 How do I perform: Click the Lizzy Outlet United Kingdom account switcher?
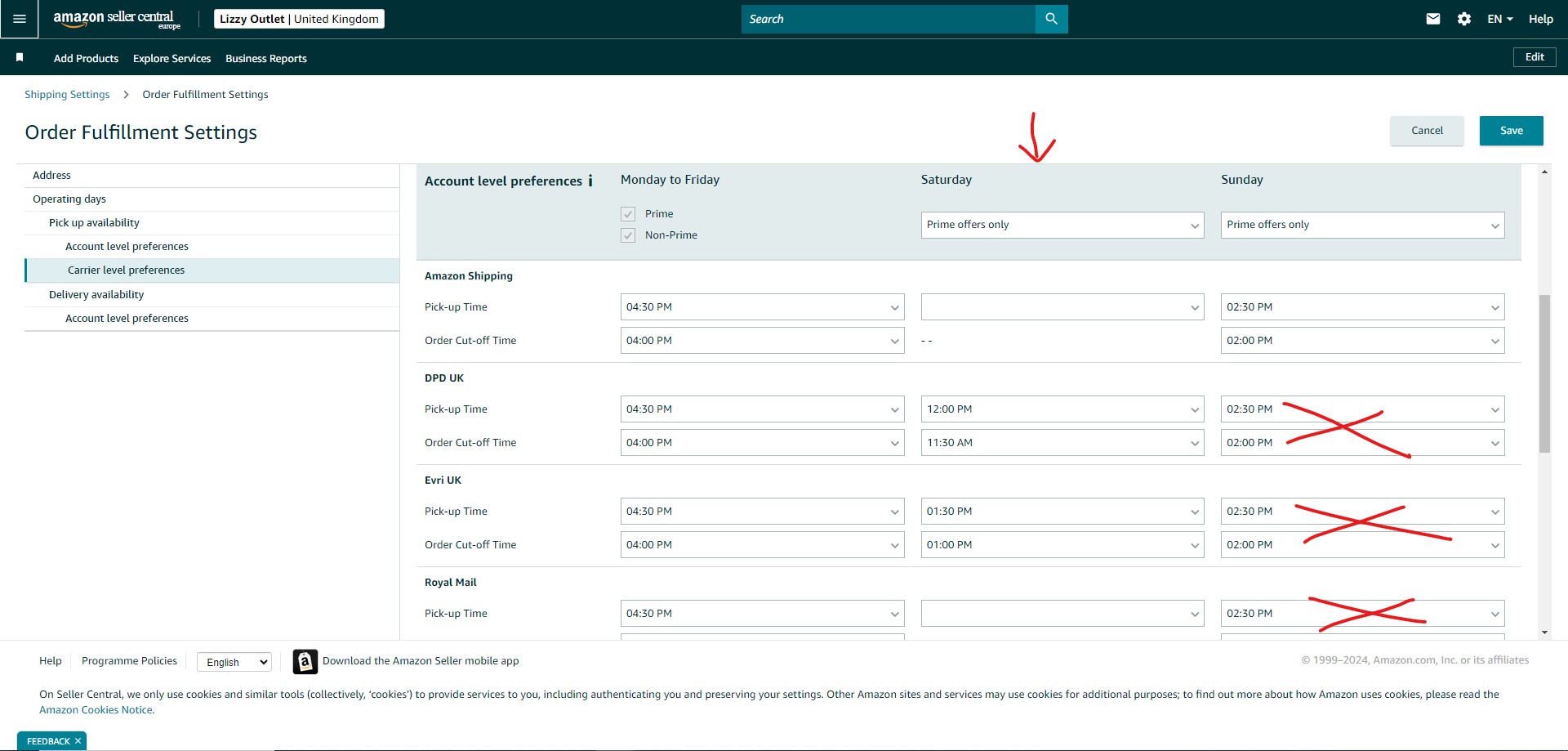[x=299, y=19]
